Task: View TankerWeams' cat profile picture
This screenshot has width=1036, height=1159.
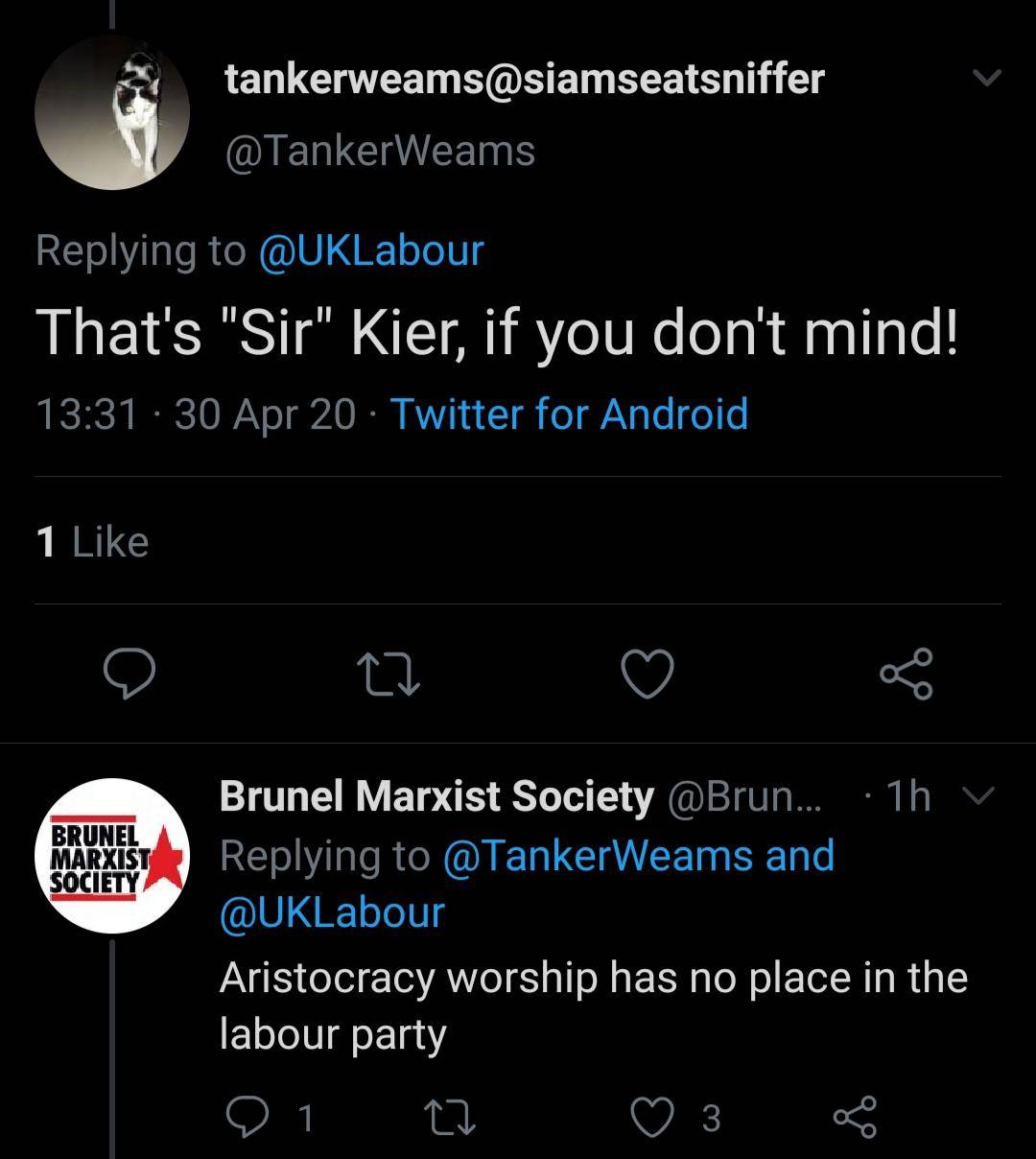Action: (112, 112)
